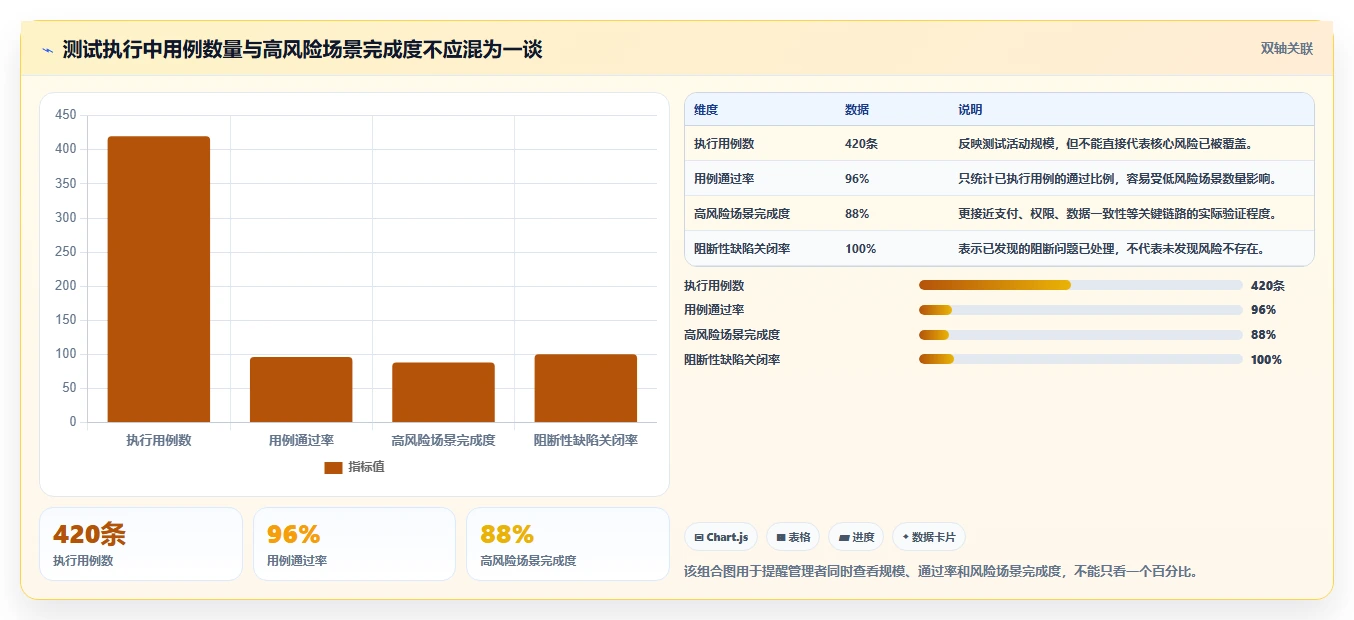Click the 高风险场景完成度 x-axis label
Screen dimensions: 1354x620
coord(443,440)
